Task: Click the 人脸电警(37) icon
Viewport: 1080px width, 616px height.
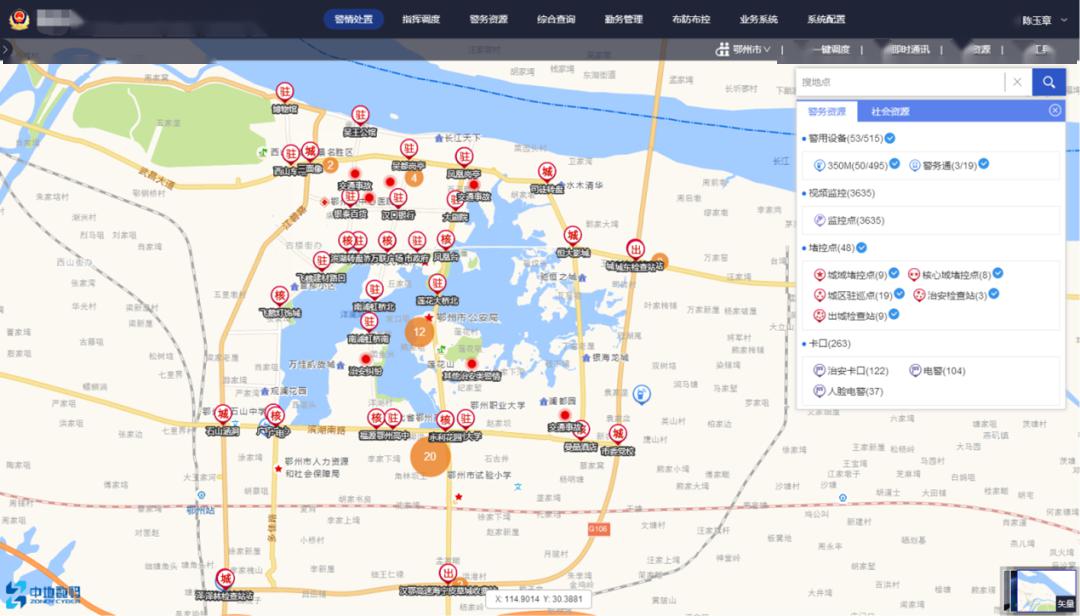Action: 819,391
